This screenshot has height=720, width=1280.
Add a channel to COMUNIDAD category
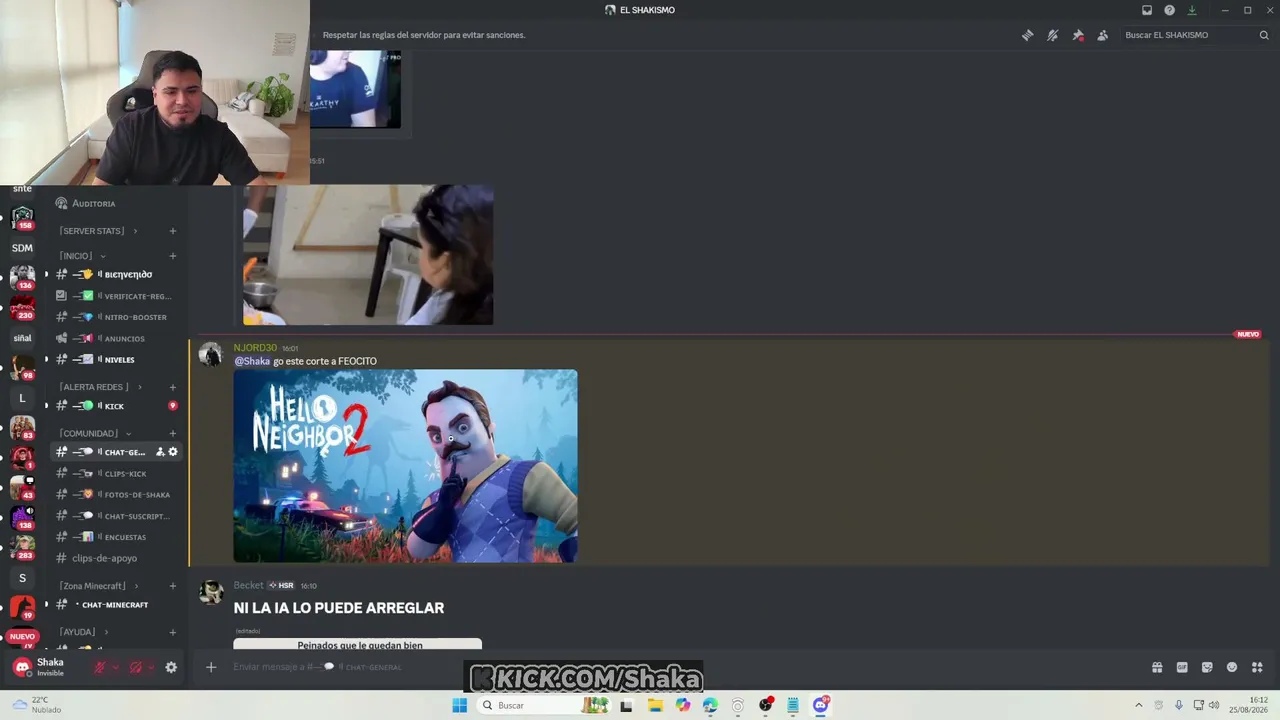[172, 433]
